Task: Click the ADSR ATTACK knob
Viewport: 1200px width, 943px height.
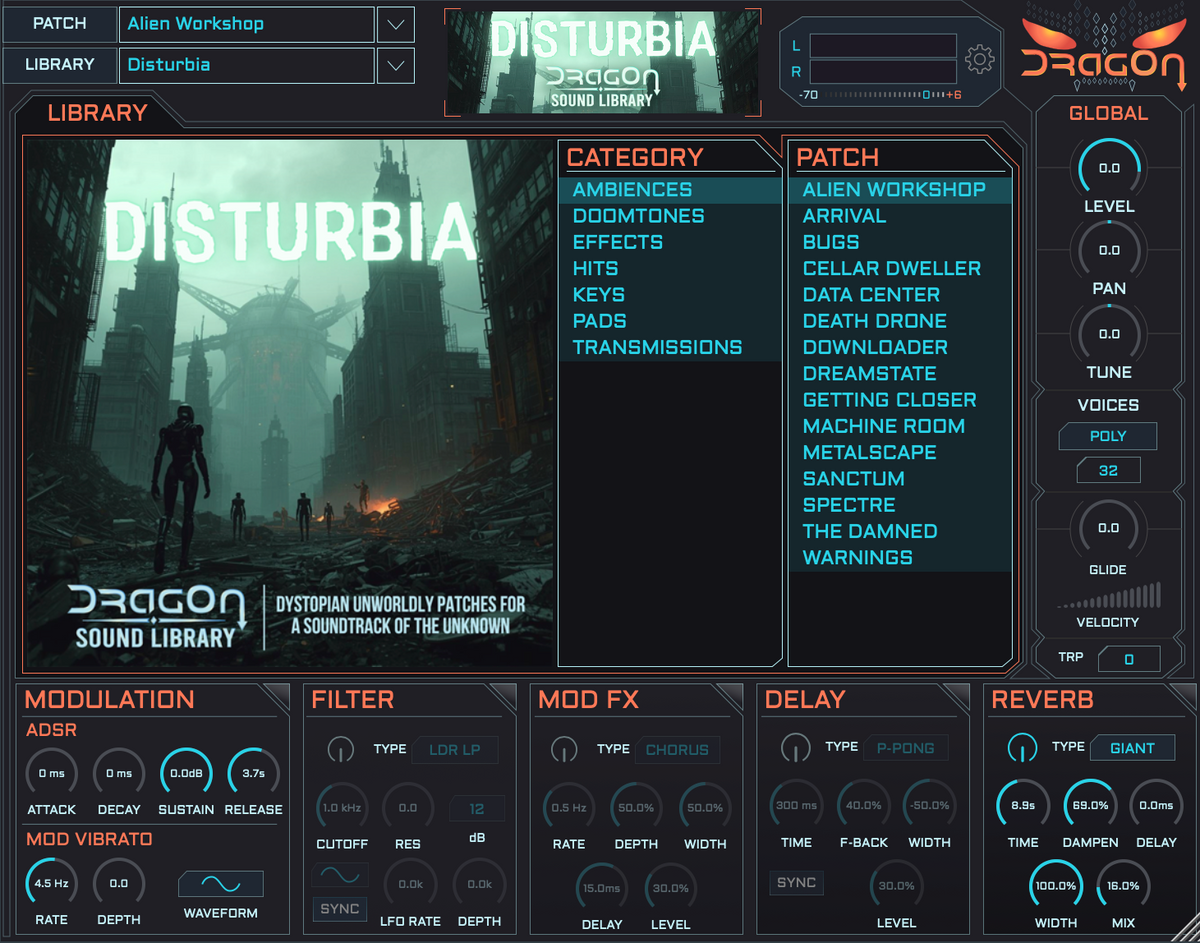Action: (50, 773)
